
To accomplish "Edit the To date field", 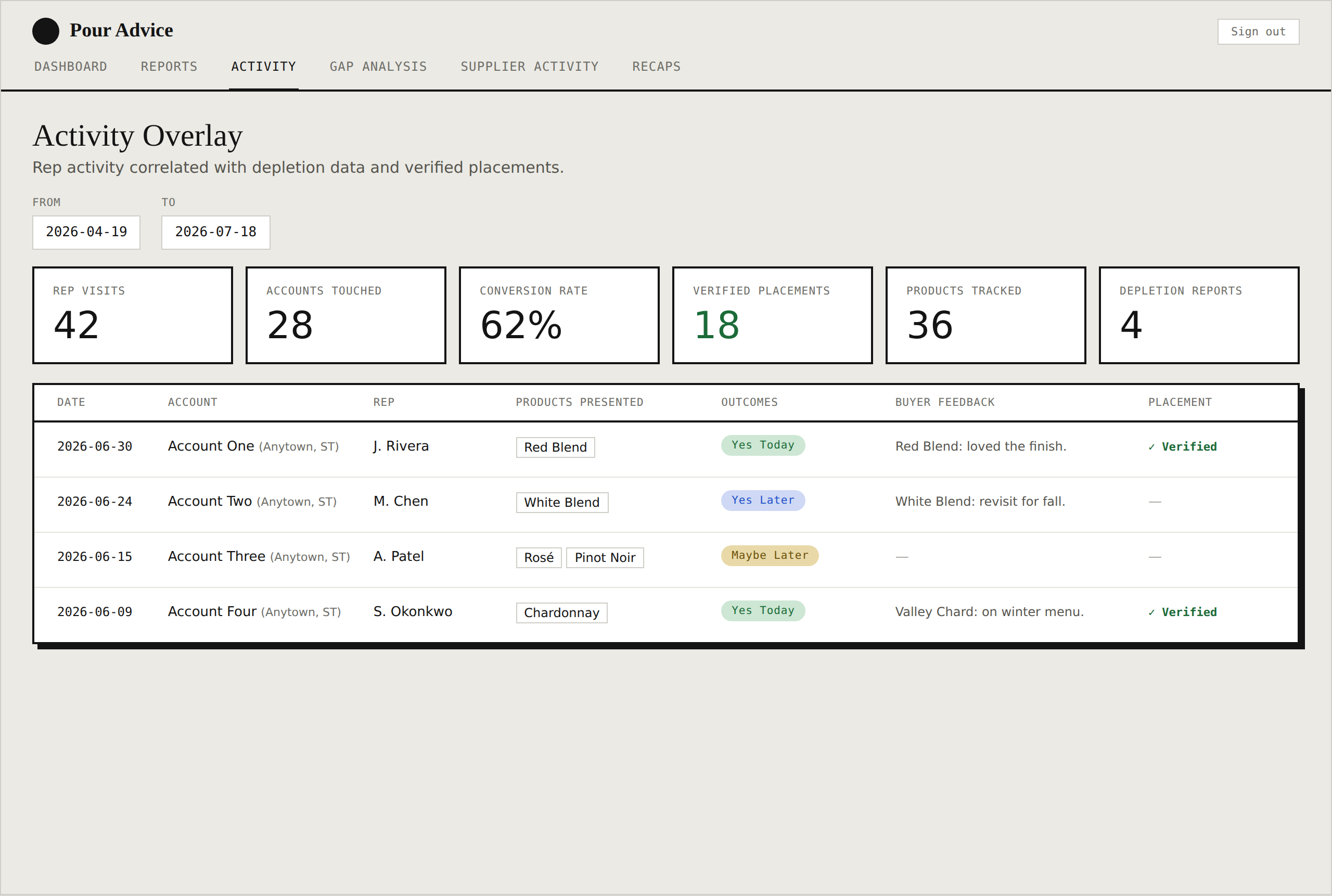I will pyautogui.click(x=215, y=232).
